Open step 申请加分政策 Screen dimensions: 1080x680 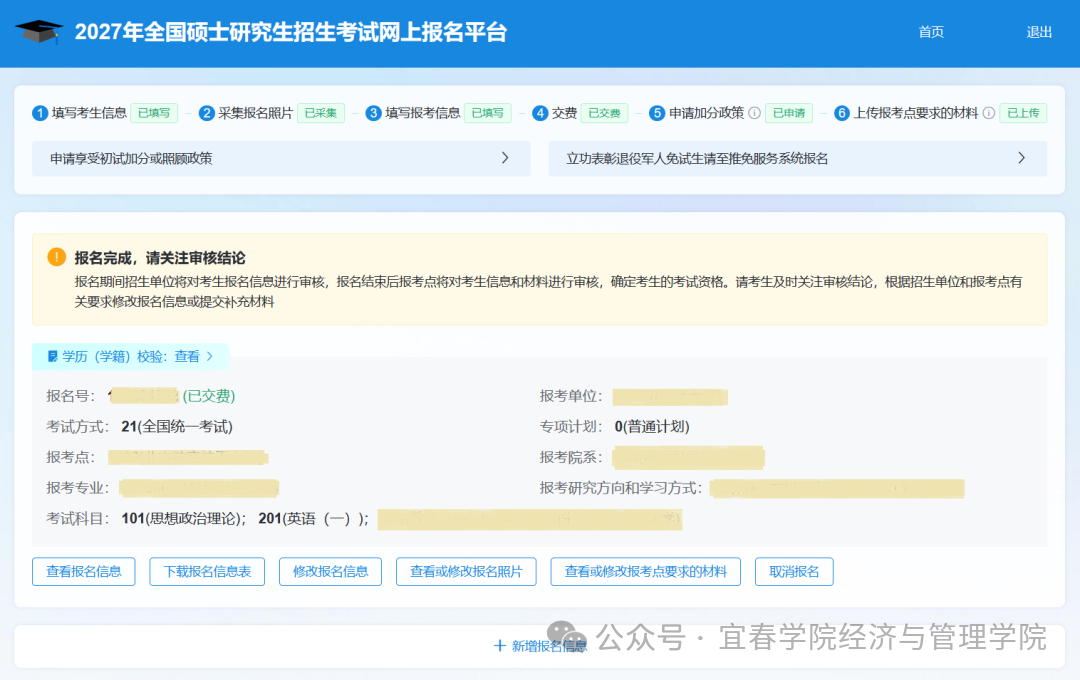706,113
